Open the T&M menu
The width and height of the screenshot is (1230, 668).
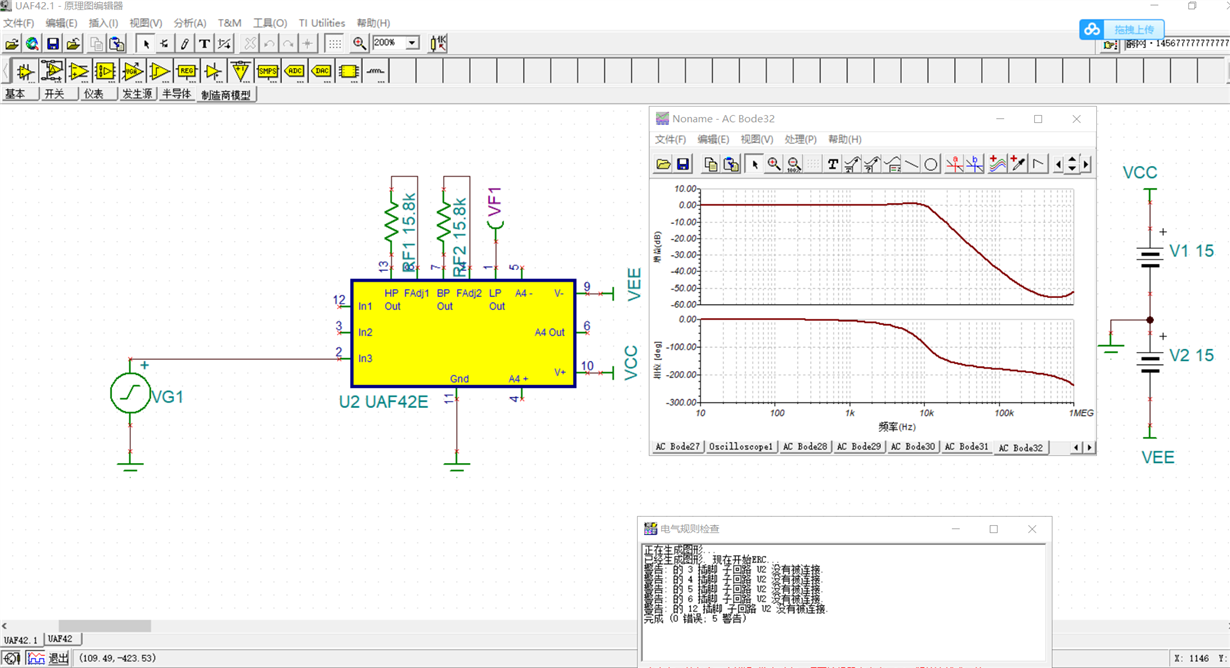point(230,23)
